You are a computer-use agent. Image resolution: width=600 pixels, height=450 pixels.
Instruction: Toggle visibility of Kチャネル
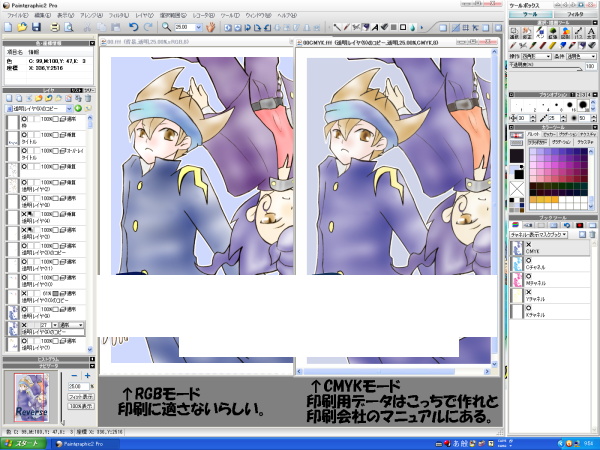pos(529,308)
